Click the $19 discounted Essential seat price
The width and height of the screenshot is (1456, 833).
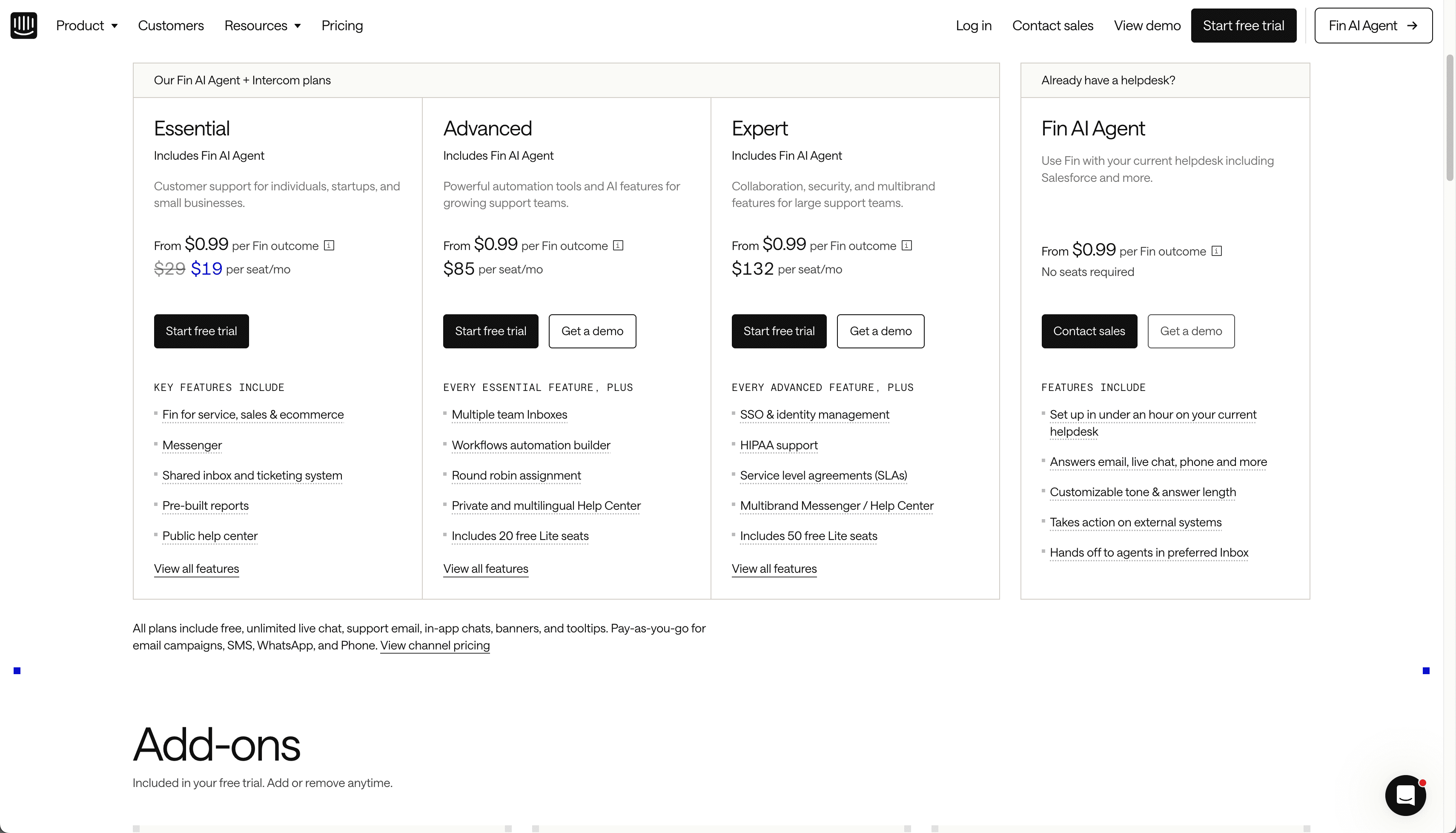pos(206,268)
